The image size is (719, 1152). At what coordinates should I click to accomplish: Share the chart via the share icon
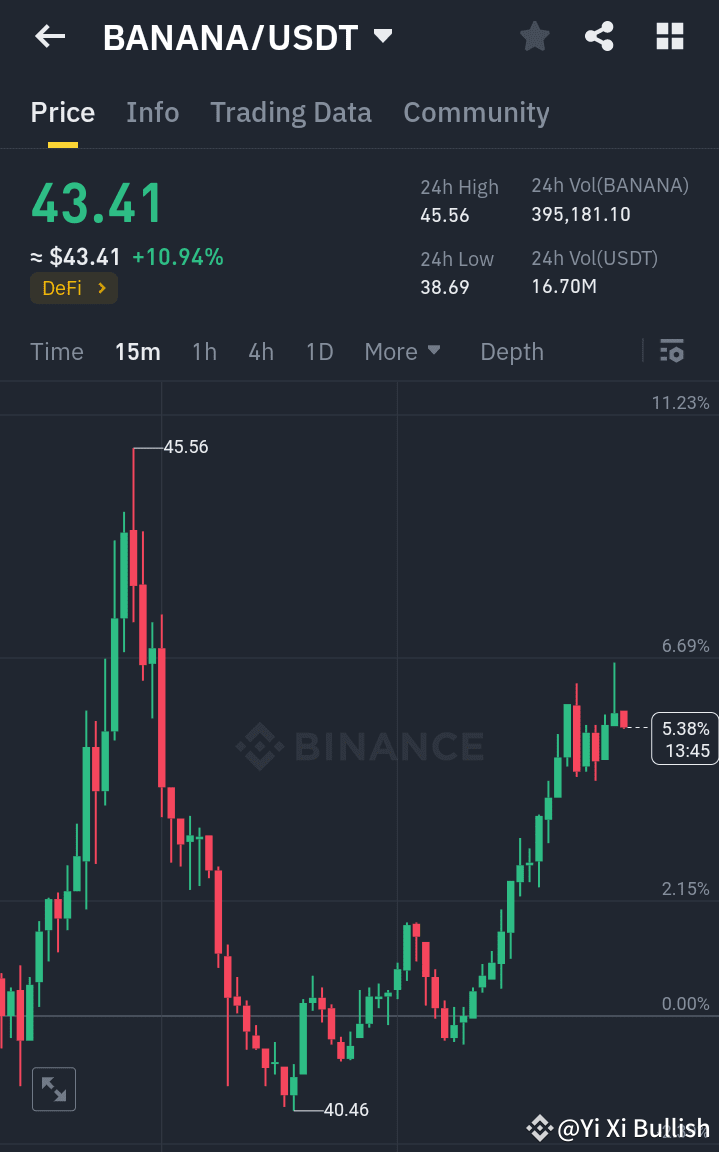click(599, 36)
